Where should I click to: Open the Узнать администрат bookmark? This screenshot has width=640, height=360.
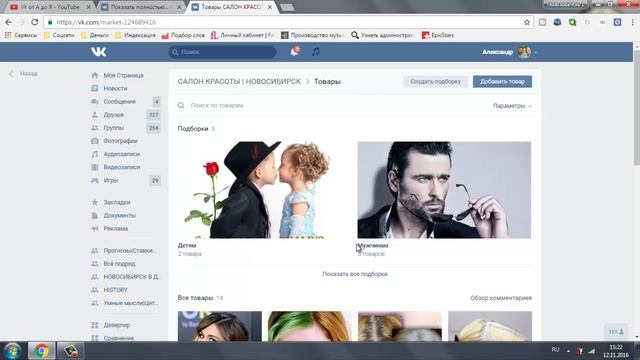click(x=383, y=35)
